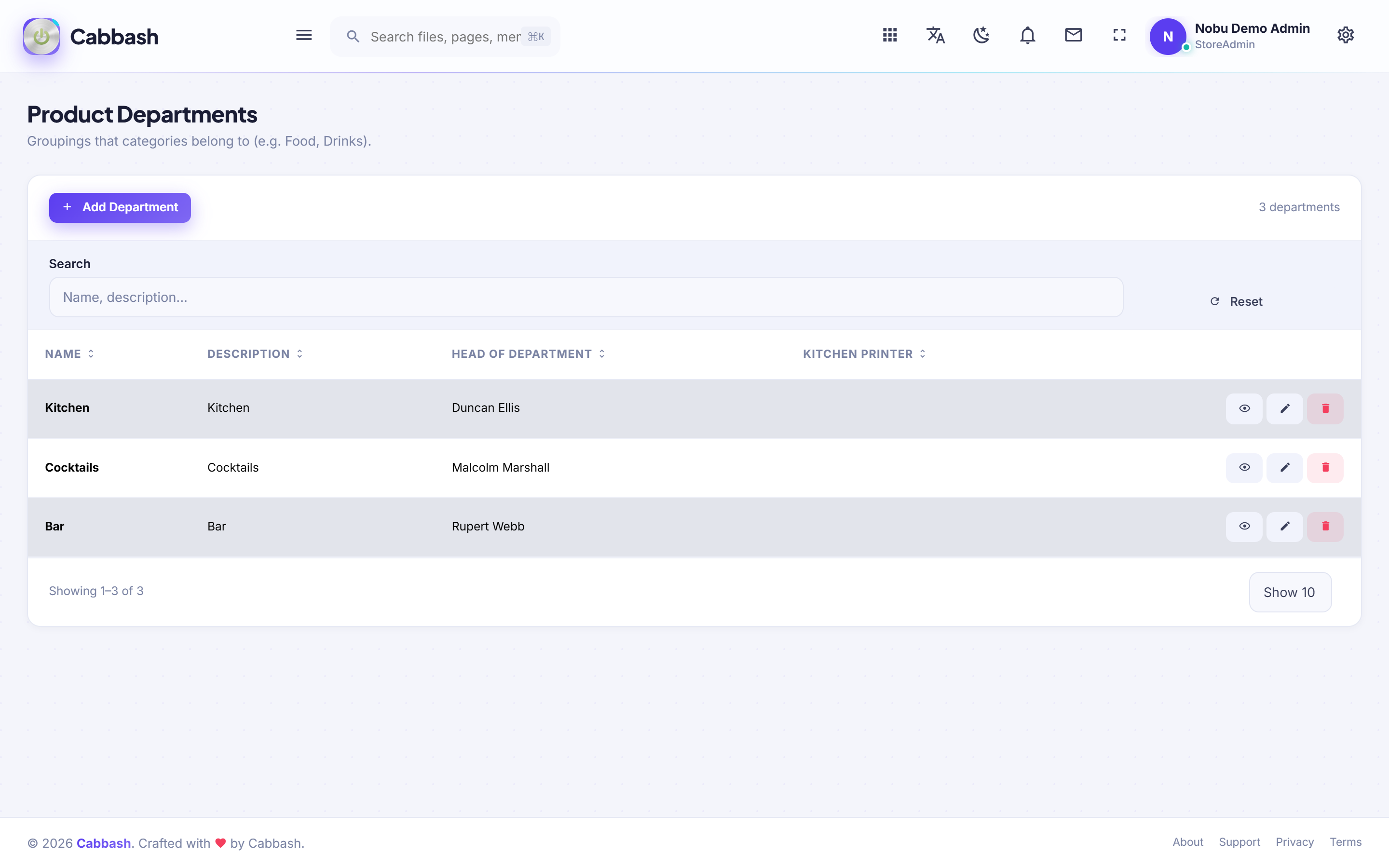View the Kitchen department

click(1244, 408)
